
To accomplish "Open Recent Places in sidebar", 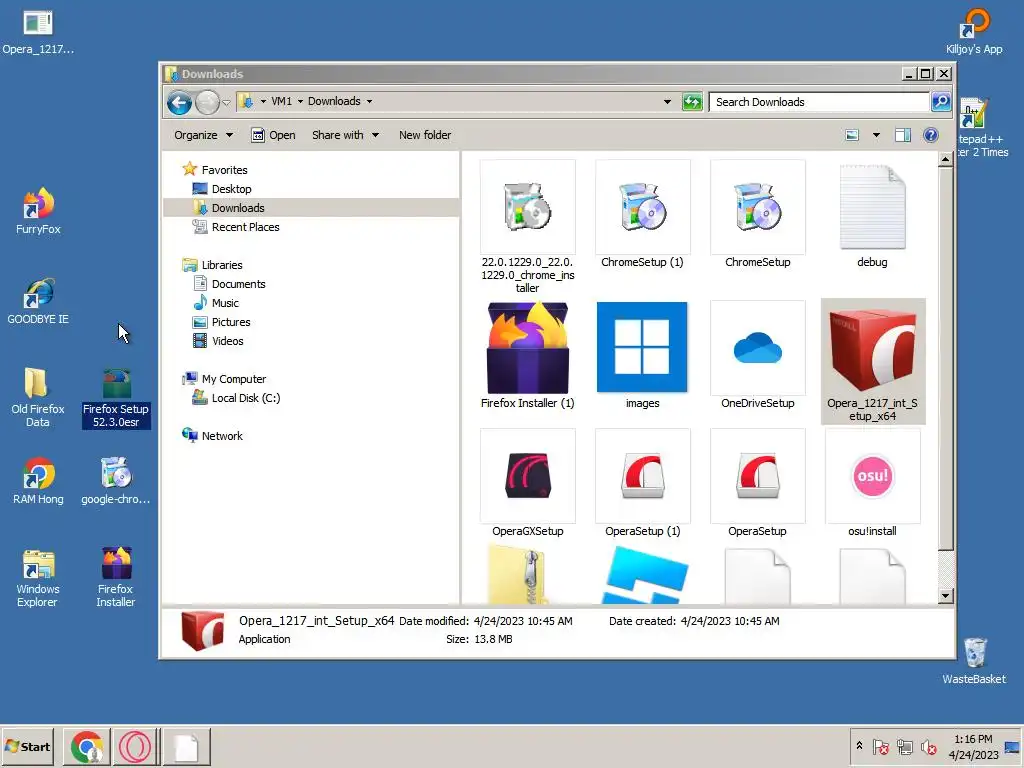I will coord(245,227).
